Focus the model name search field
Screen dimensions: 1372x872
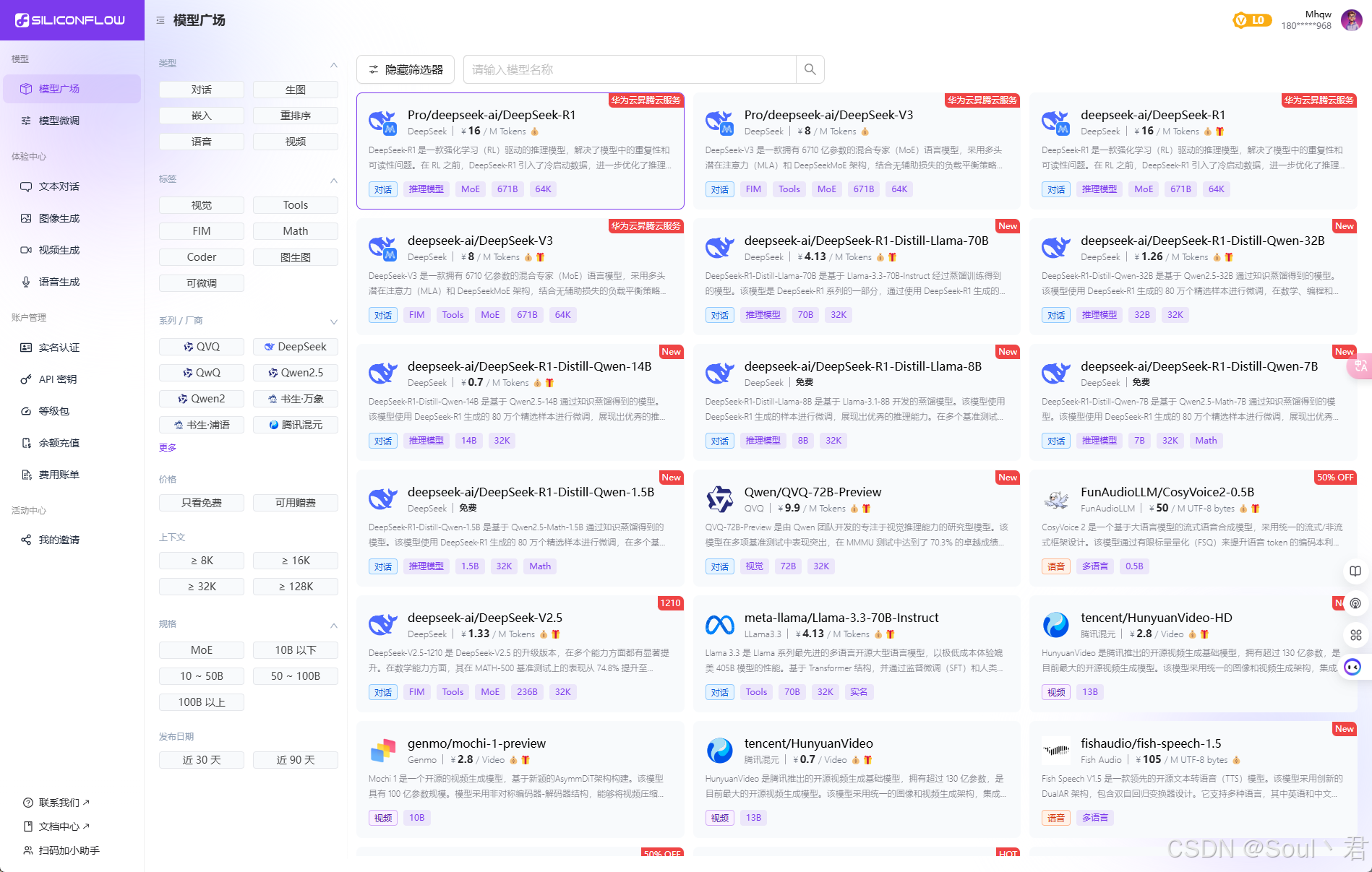(x=630, y=69)
